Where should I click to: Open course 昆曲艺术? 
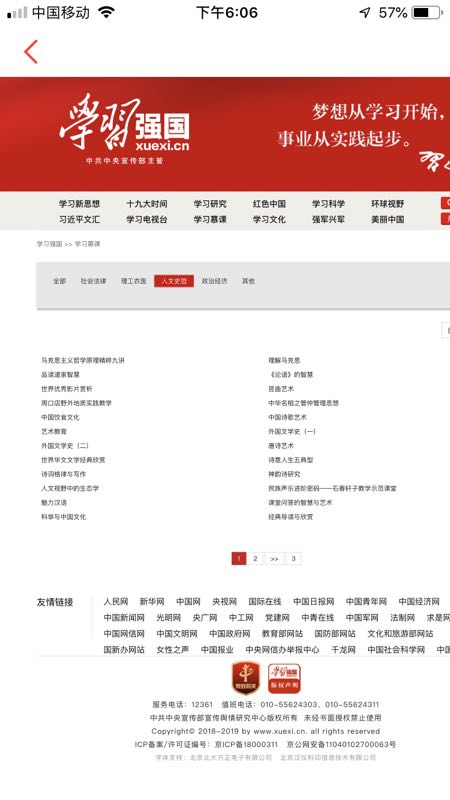tap(281, 389)
